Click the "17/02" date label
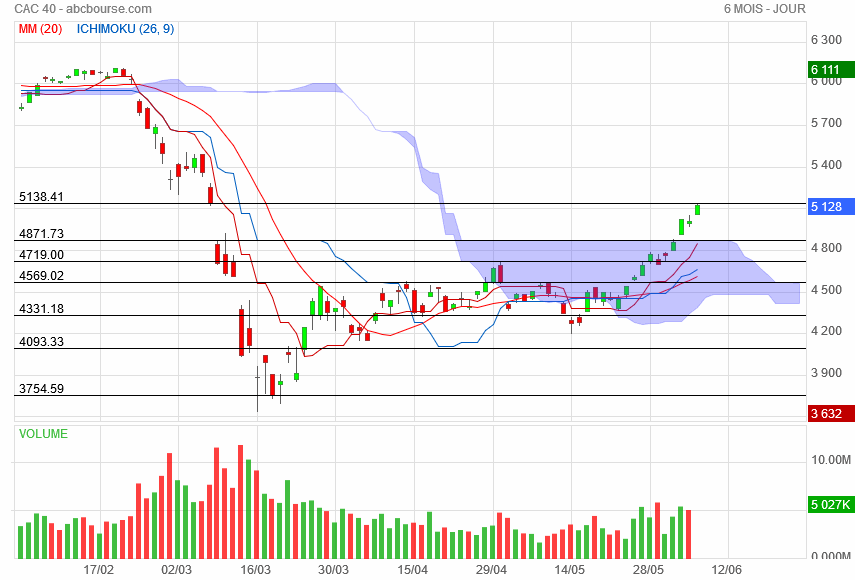 click(99, 570)
